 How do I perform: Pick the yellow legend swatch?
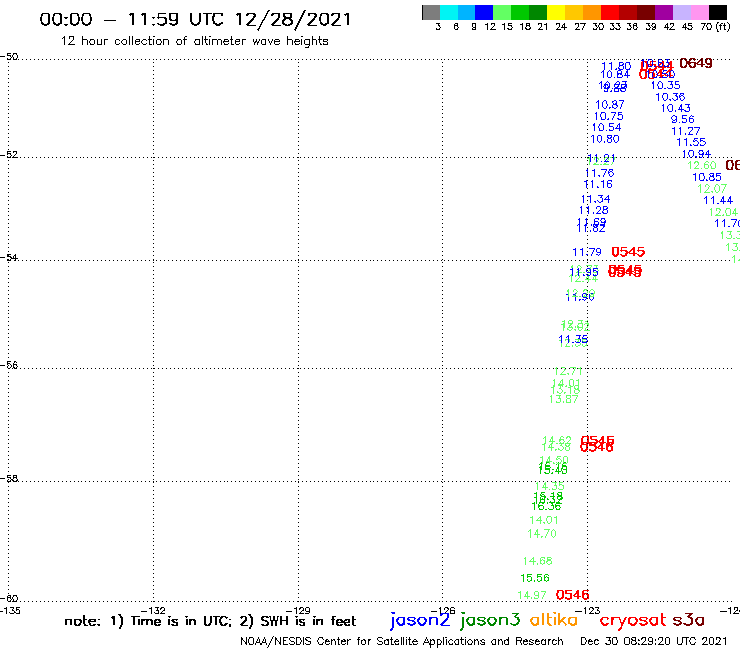point(556,13)
